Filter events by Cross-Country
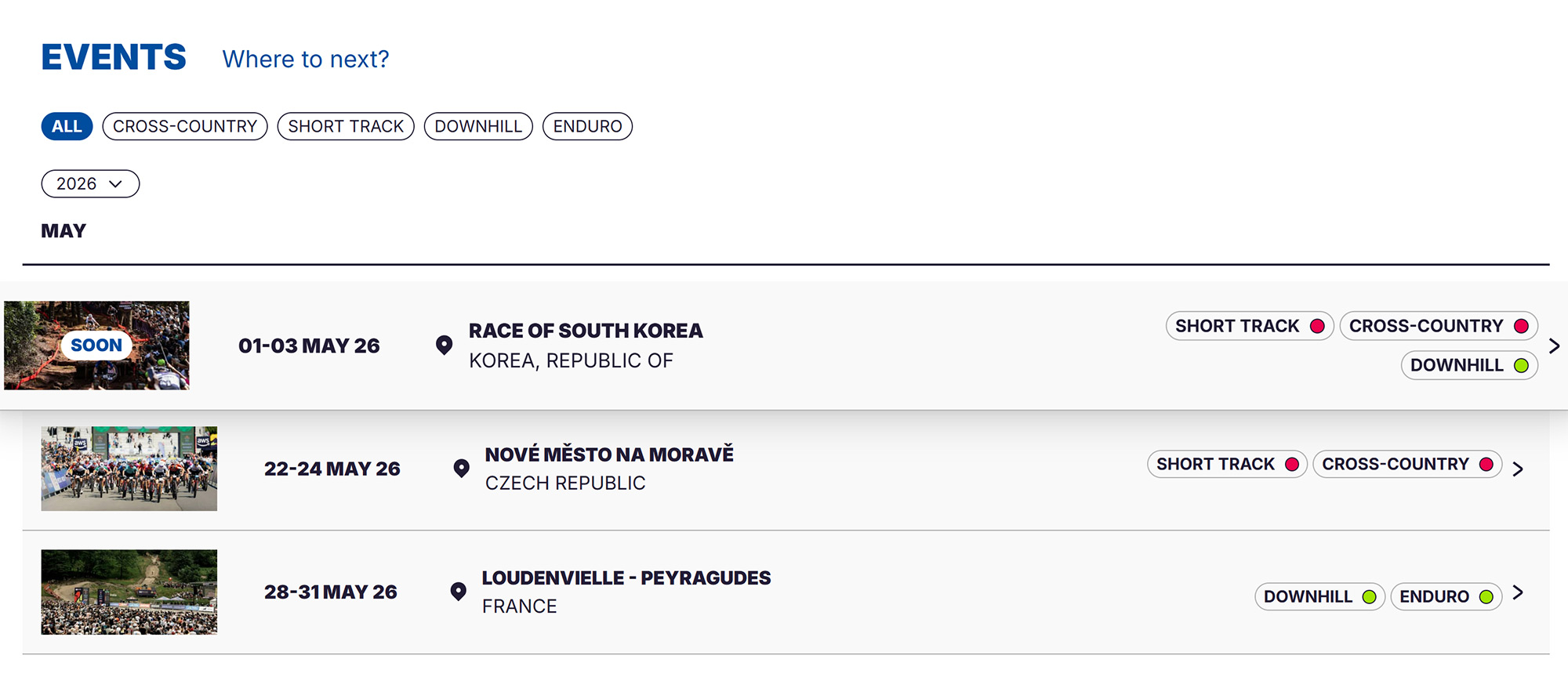 (185, 126)
